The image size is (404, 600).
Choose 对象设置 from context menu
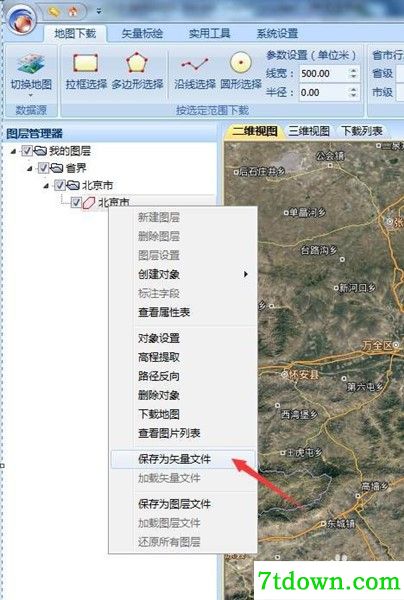click(183, 338)
